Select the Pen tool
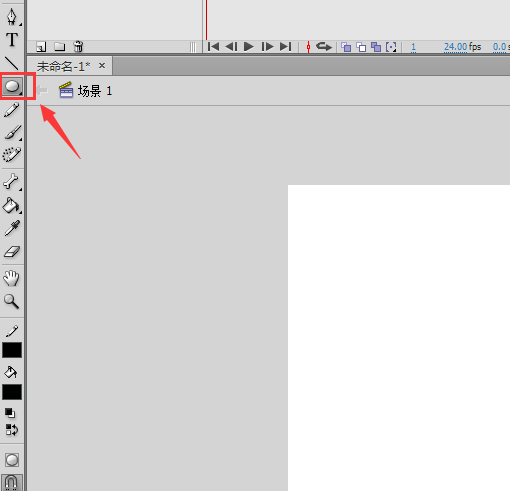The width and height of the screenshot is (510, 491). [12, 17]
